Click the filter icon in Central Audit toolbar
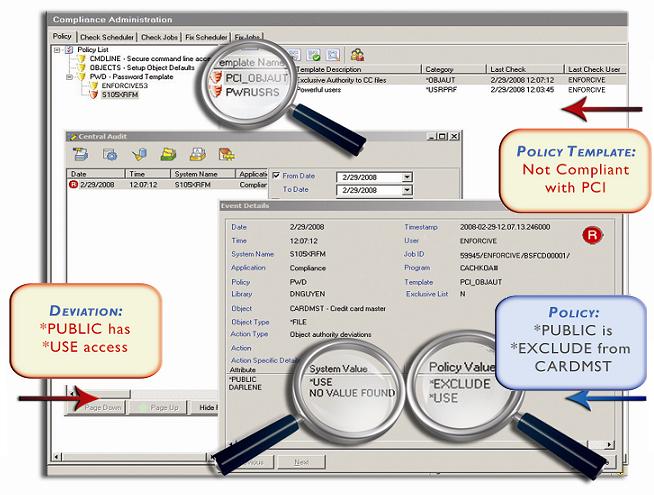 point(139,153)
